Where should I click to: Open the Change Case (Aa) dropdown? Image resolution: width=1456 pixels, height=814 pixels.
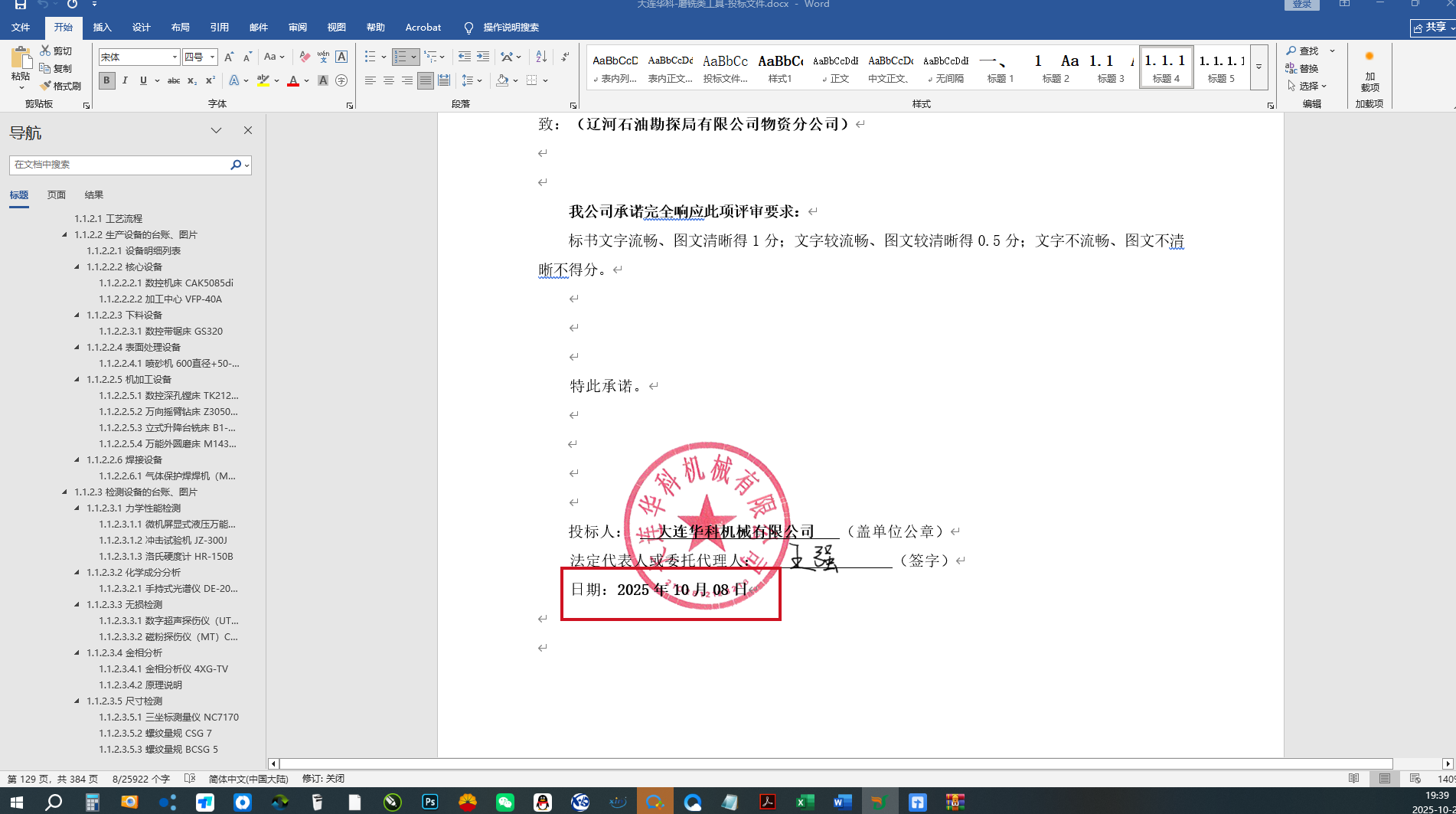pyautogui.click(x=274, y=57)
